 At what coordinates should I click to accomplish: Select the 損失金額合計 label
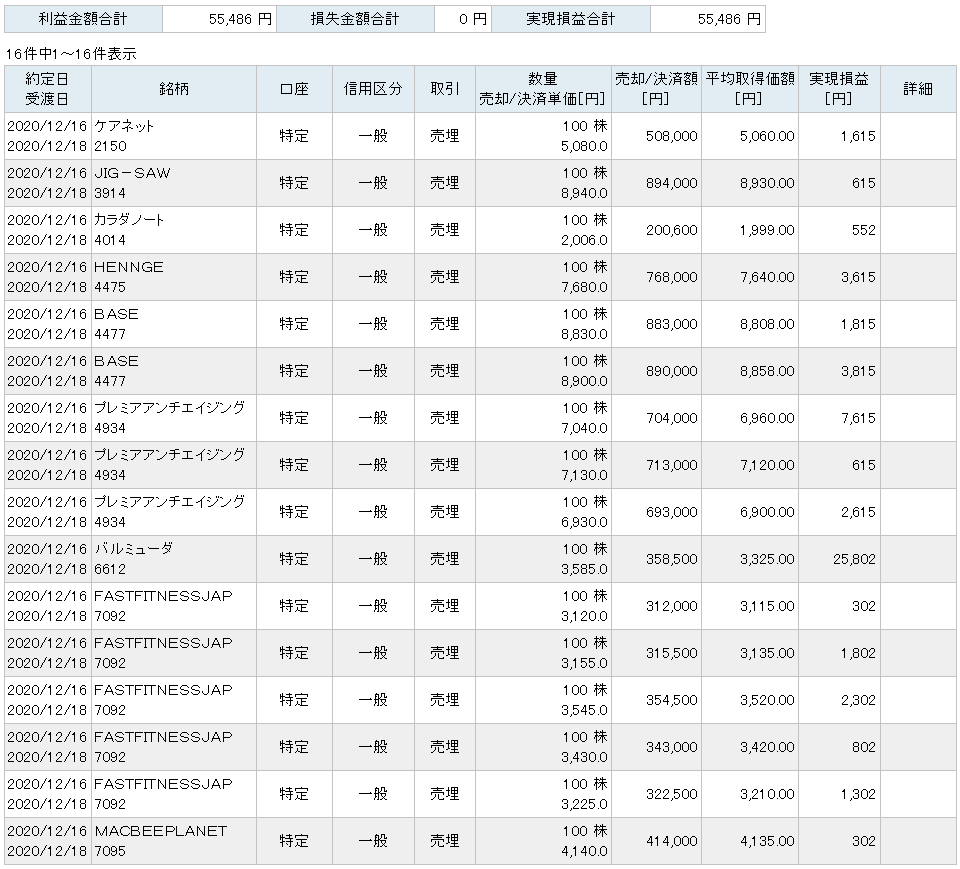point(354,19)
